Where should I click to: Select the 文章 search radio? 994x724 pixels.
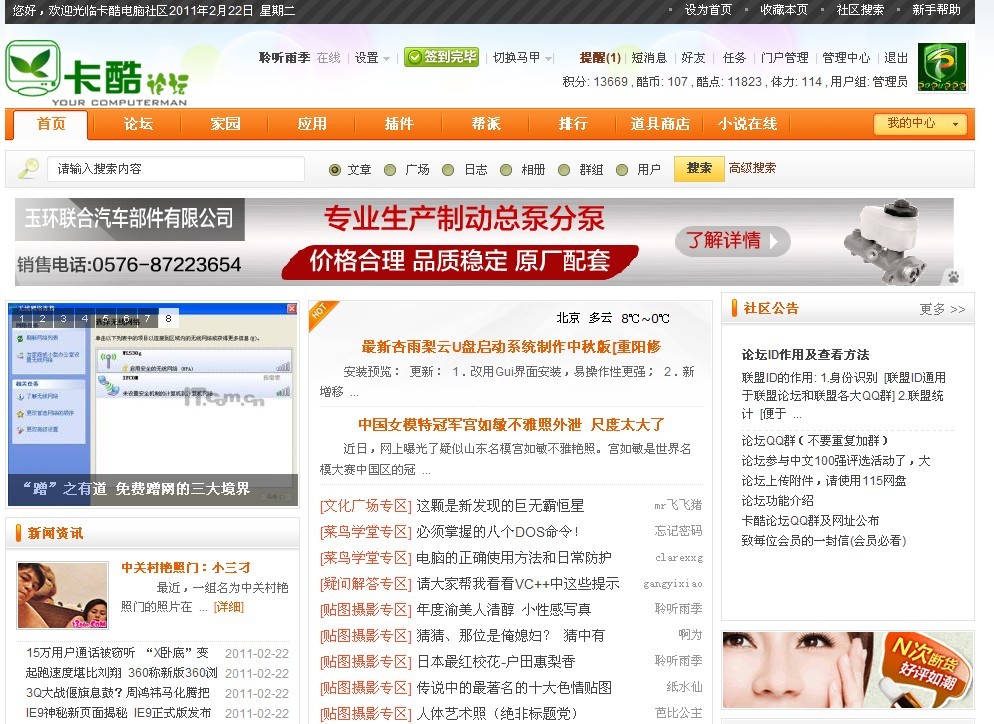(x=335, y=170)
